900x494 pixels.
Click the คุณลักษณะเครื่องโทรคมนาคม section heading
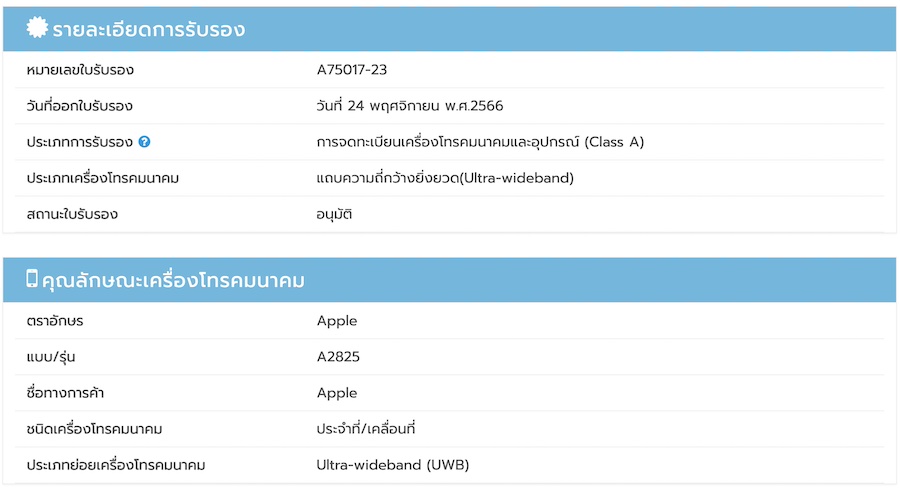pos(173,281)
